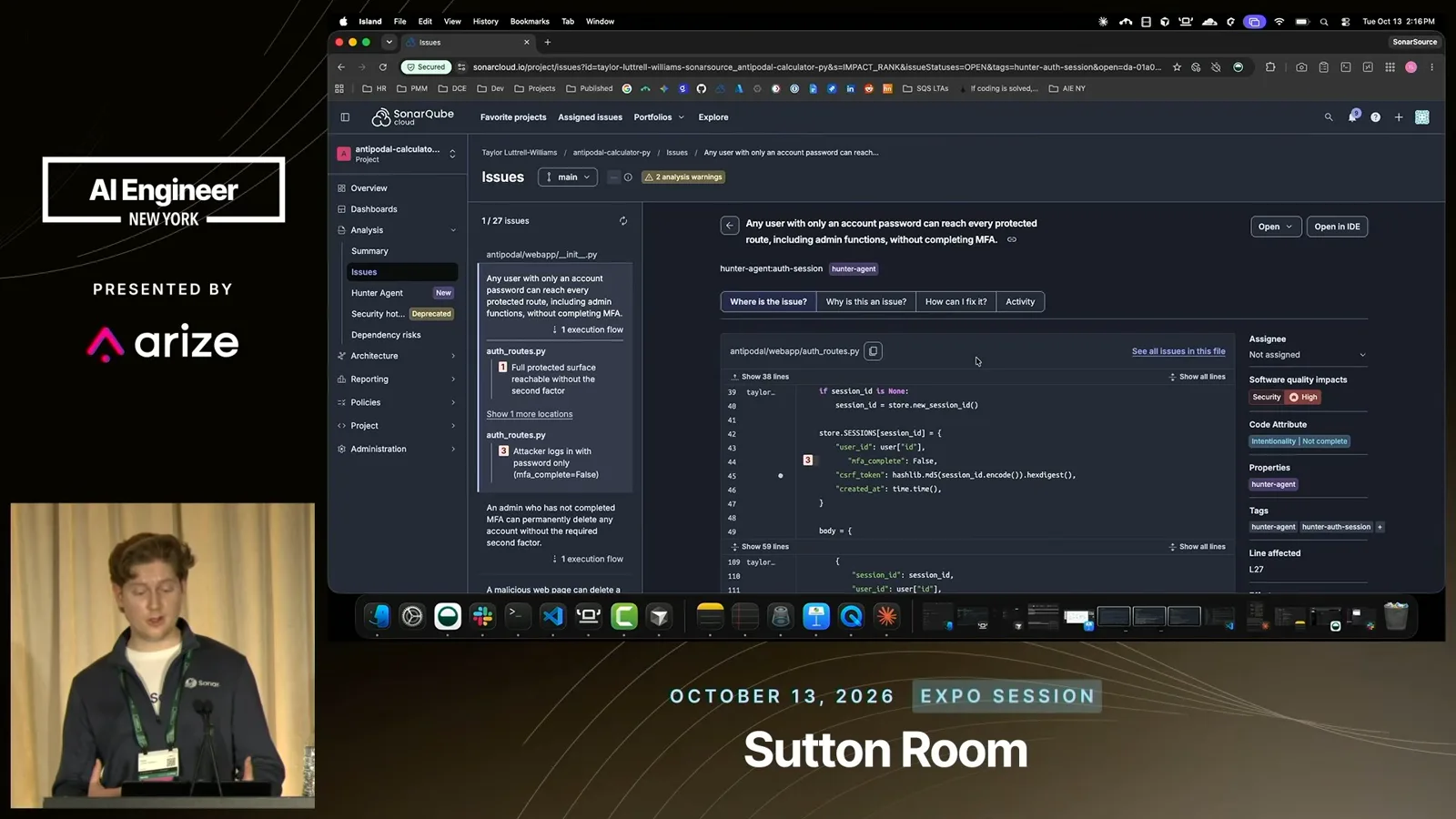Expand Show 38 lines in code
Image resolution: width=1456 pixels, height=819 pixels.
click(x=760, y=377)
